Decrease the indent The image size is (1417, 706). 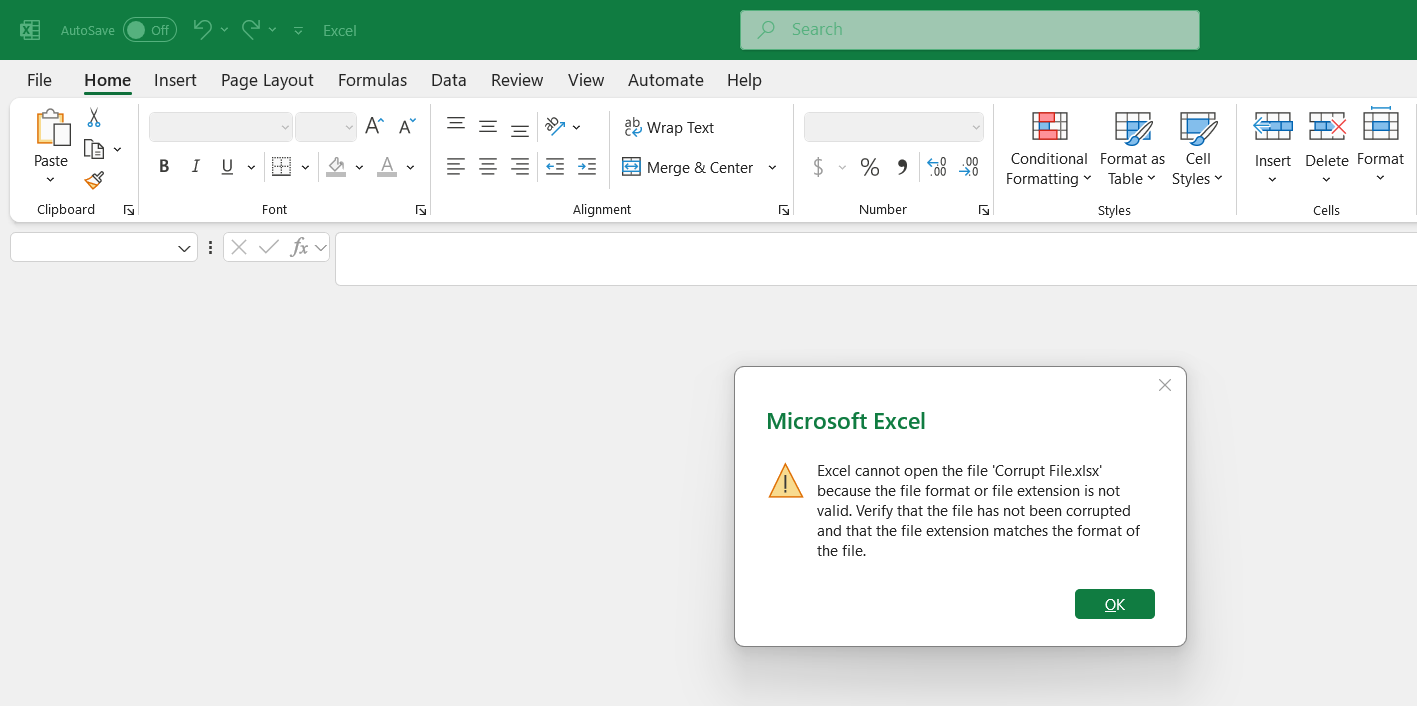(x=555, y=167)
